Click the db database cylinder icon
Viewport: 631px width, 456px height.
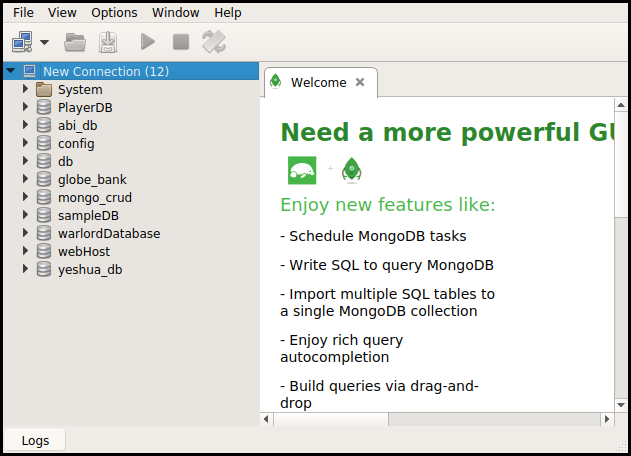[x=44, y=161]
